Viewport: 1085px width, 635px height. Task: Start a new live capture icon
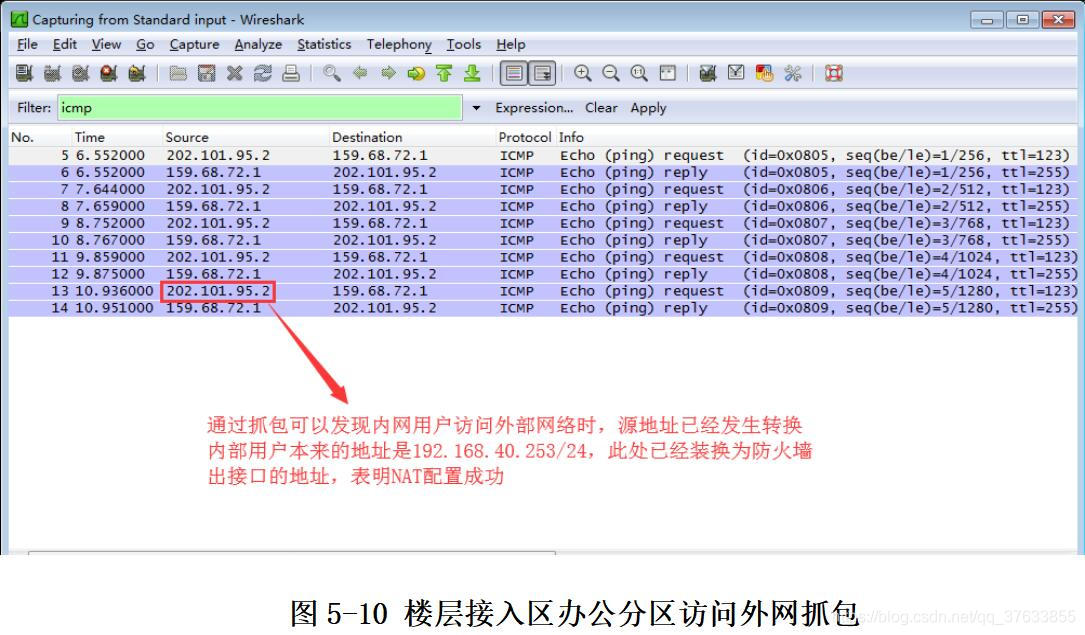tap(80, 73)
